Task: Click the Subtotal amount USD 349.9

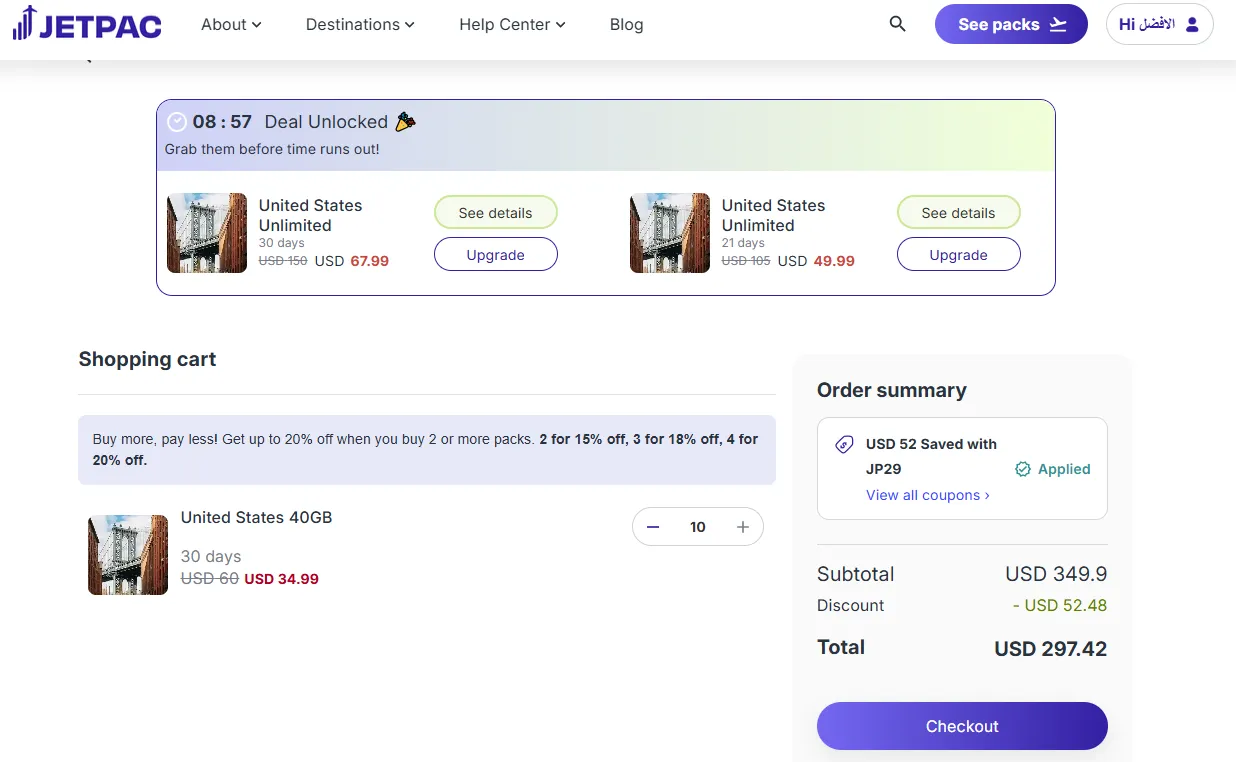Action: coord(1056,574)
